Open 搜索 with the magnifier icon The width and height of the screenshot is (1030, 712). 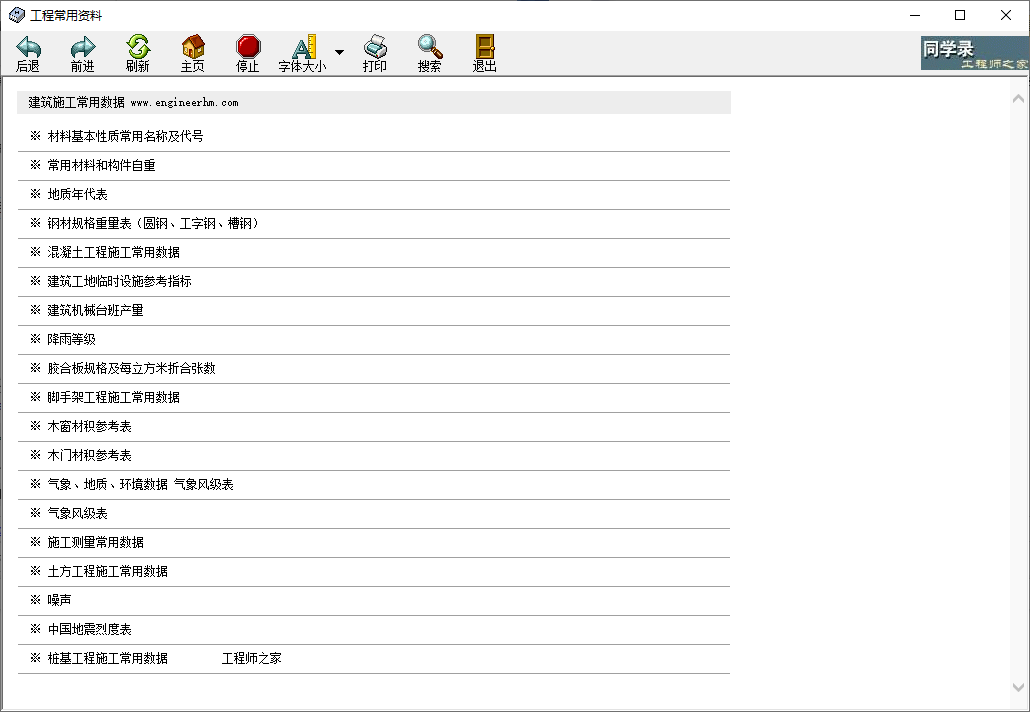coord(430,47)
